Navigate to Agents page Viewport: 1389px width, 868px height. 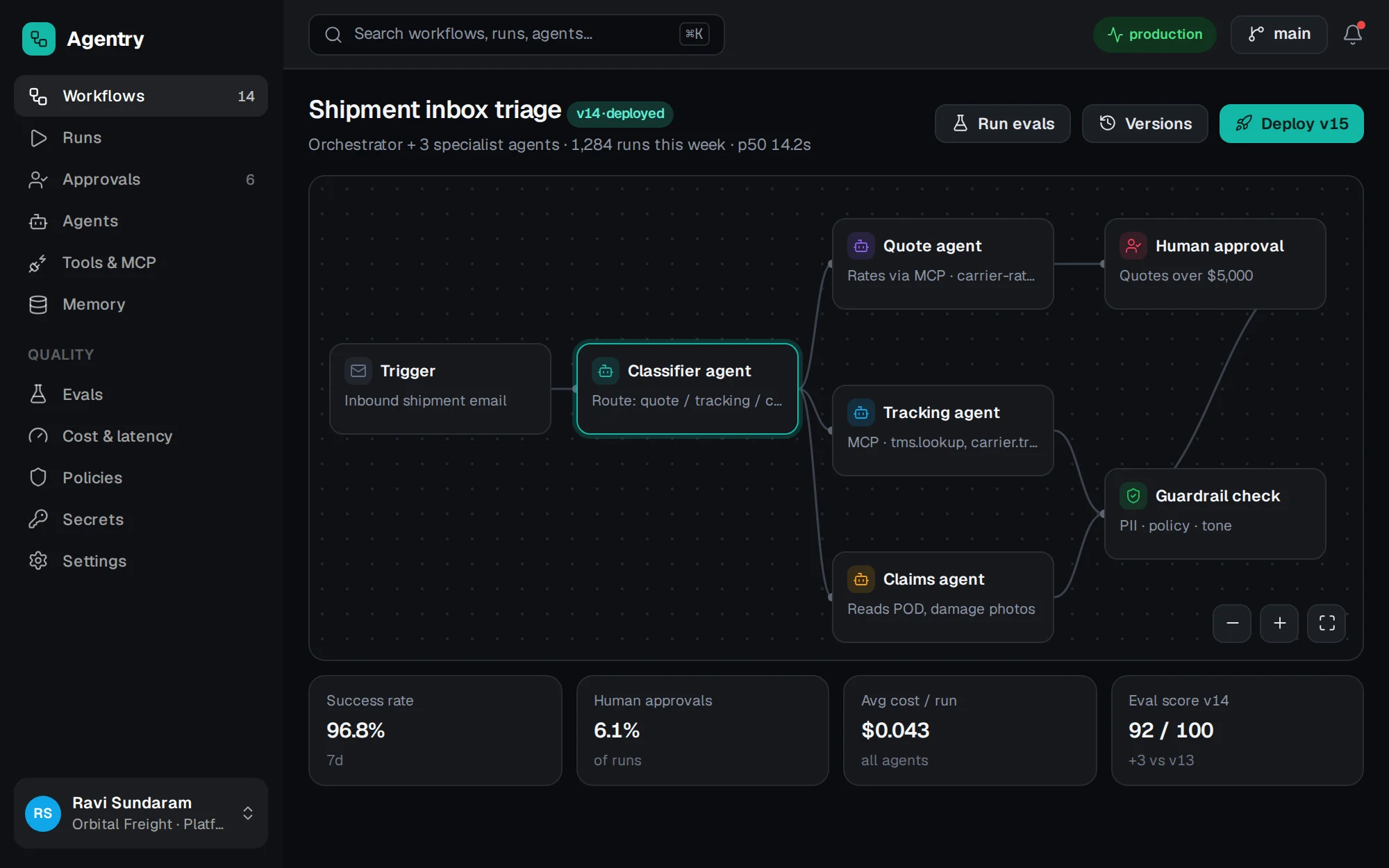pyautogui.click(x=141, y=221)
